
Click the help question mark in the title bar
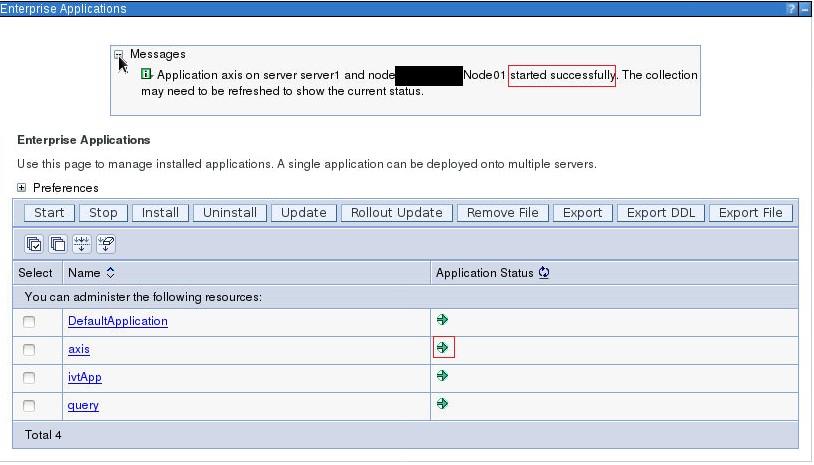pyautogui.click(x=791, y=8)
